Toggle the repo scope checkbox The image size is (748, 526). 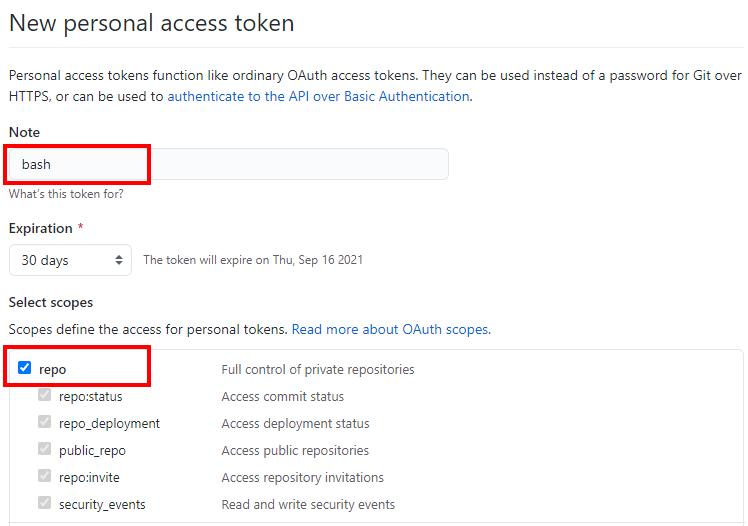coord(24,368)
